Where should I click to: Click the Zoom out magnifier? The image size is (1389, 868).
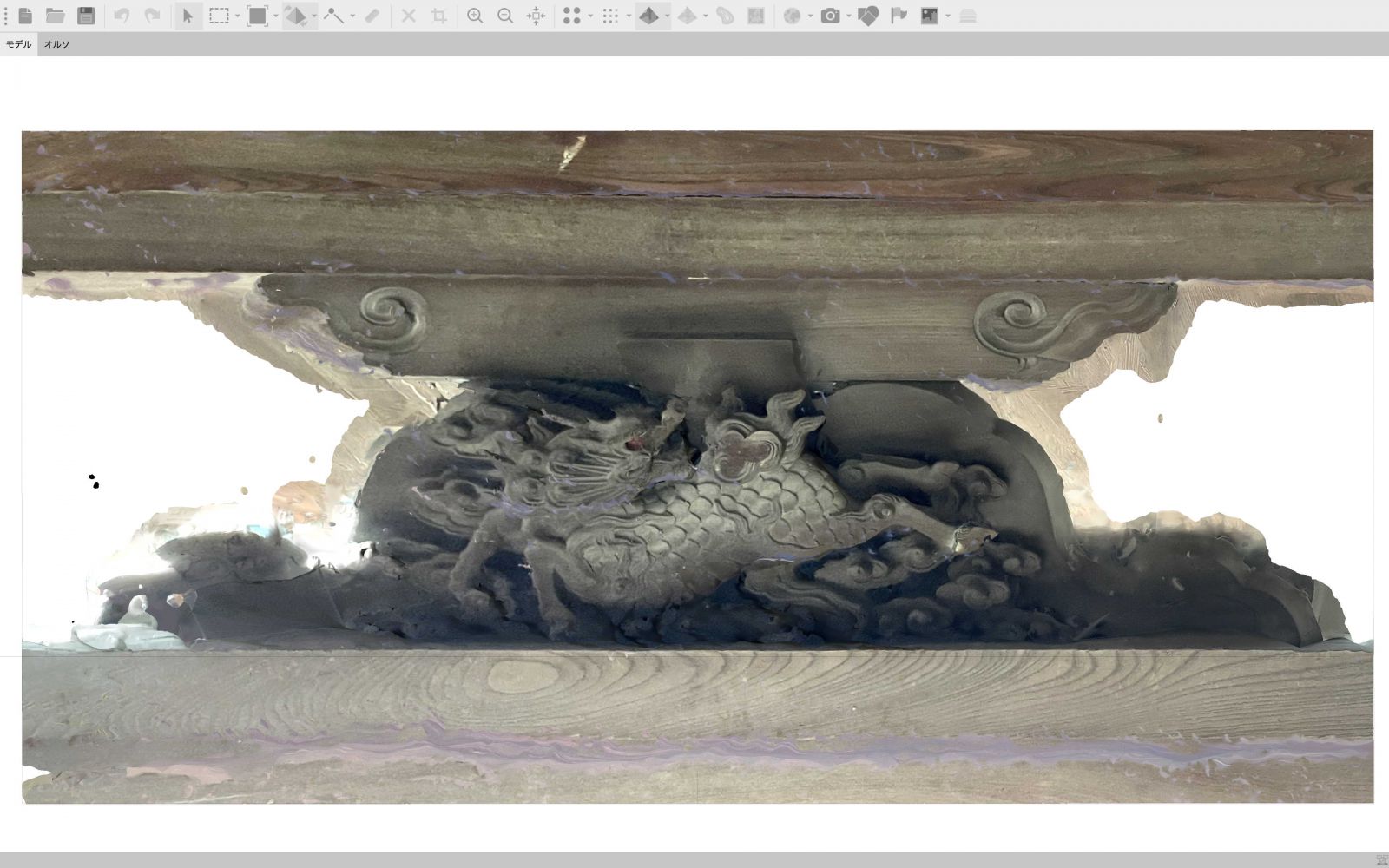tap(505, 16)
